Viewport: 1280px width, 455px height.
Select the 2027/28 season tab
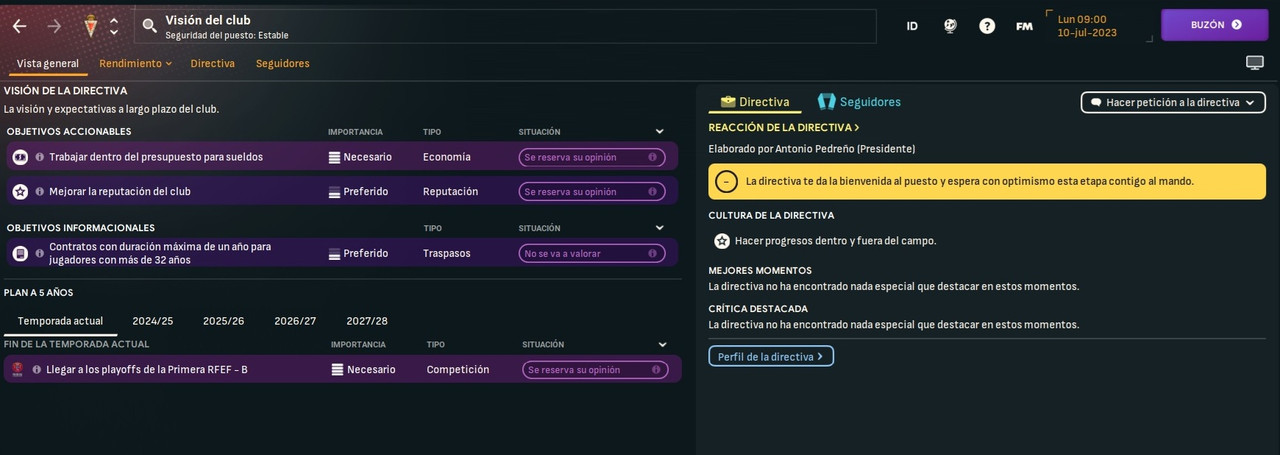[367, 321]
